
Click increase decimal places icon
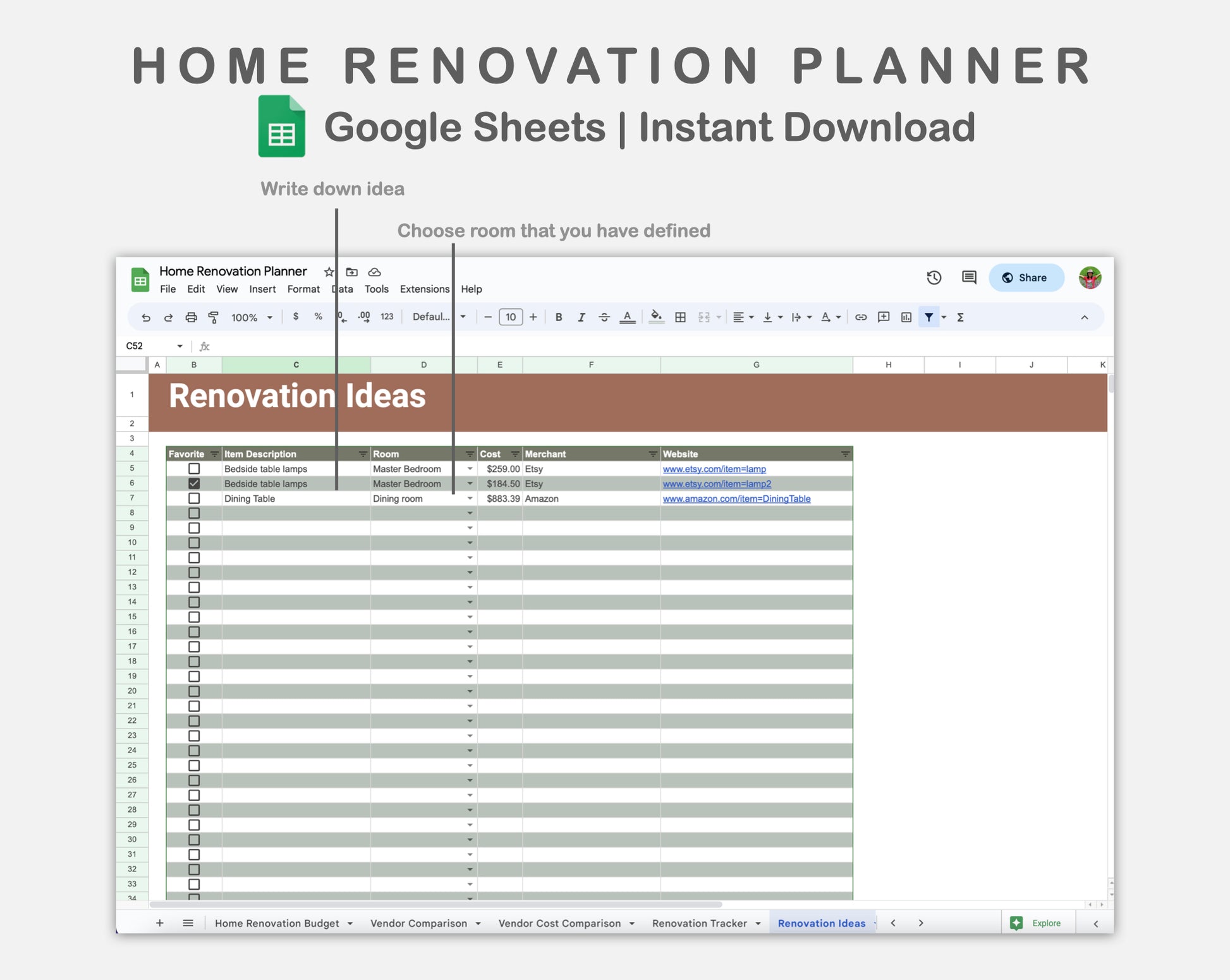(x=364, y=317)
